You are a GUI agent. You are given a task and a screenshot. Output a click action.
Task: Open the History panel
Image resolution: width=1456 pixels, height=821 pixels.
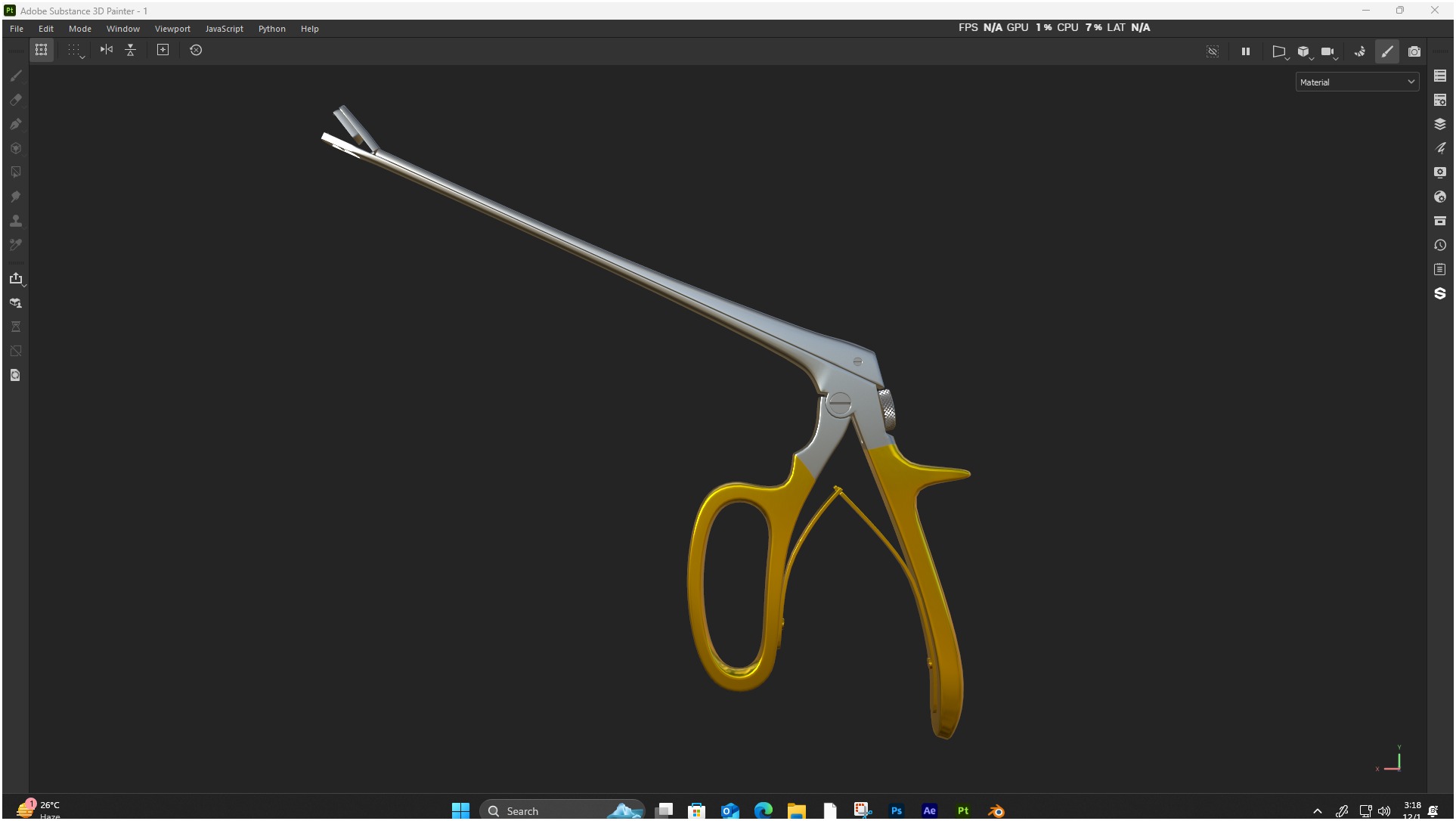[1440, 245]
